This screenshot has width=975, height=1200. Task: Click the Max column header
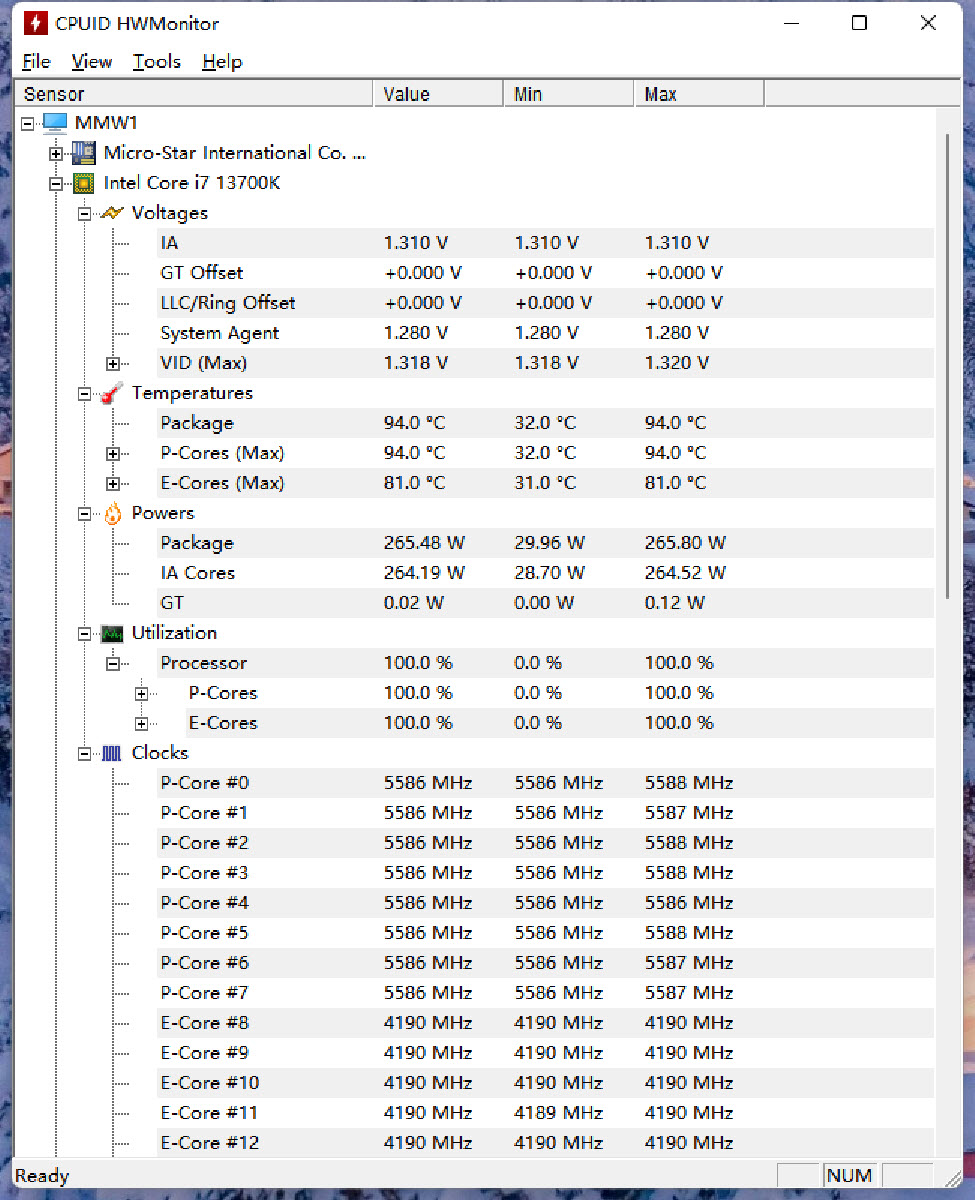point(699,94)
